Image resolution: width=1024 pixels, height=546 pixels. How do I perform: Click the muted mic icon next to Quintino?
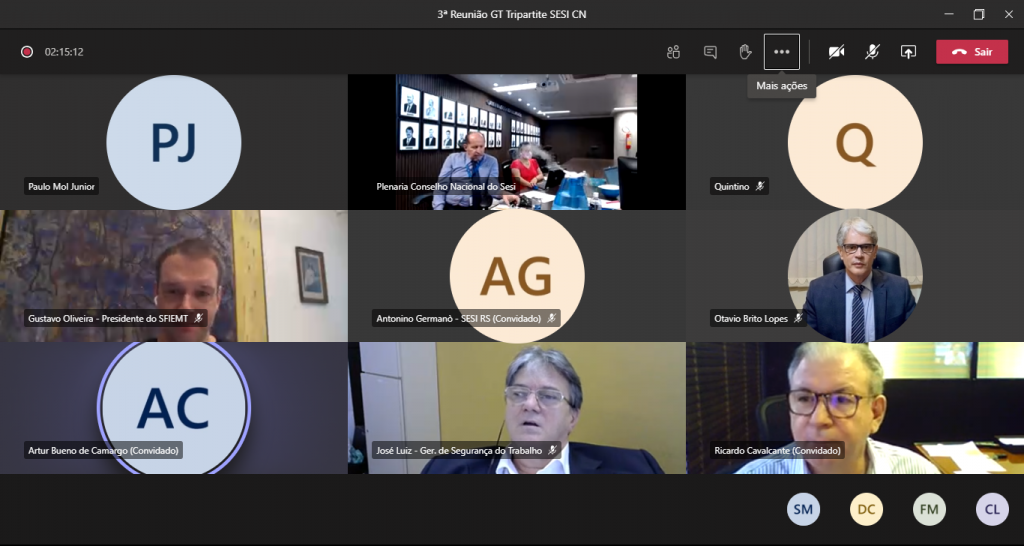click(760, 187)
